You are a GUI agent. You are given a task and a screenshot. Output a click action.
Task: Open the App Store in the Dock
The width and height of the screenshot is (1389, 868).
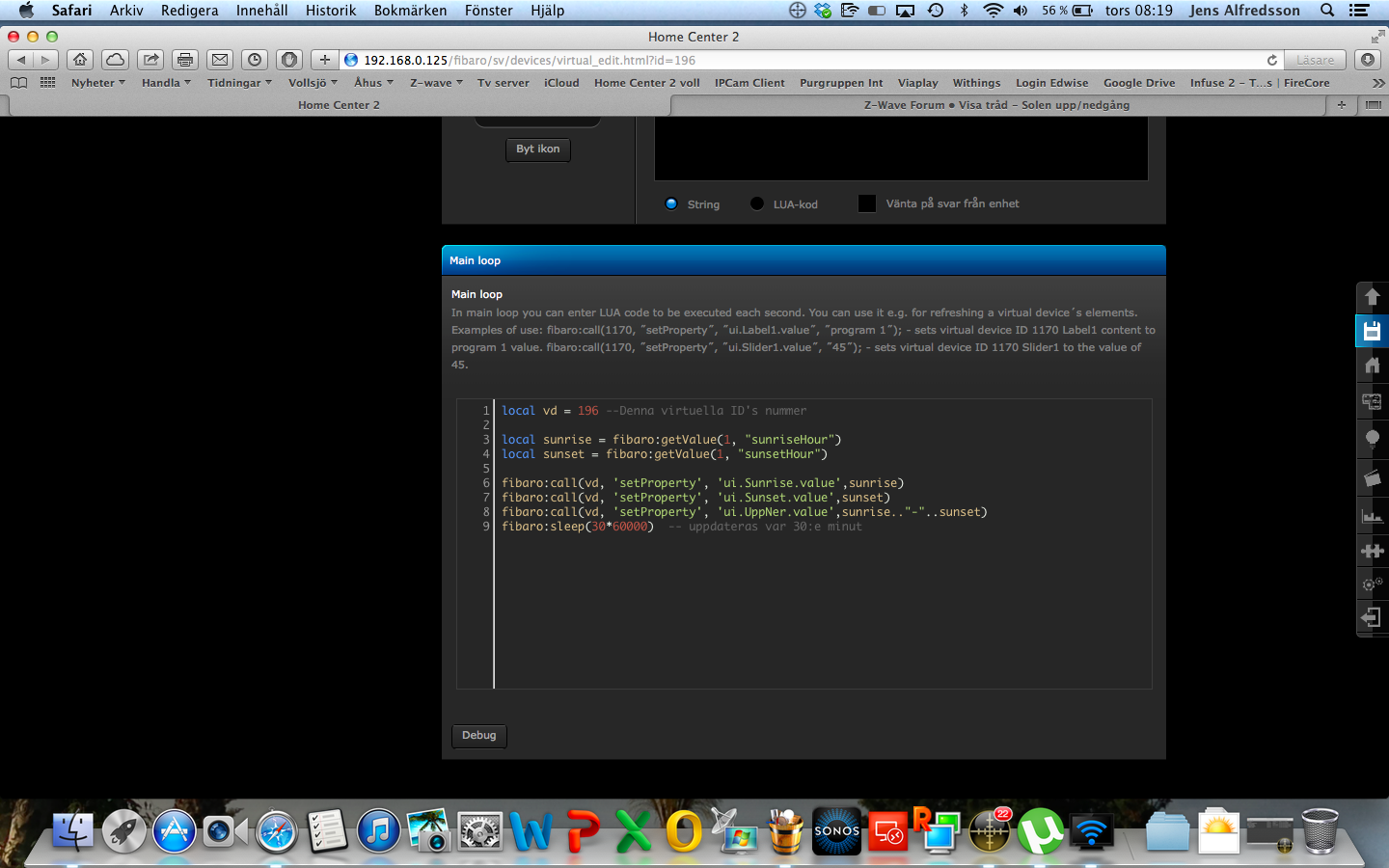coord(175,831)
